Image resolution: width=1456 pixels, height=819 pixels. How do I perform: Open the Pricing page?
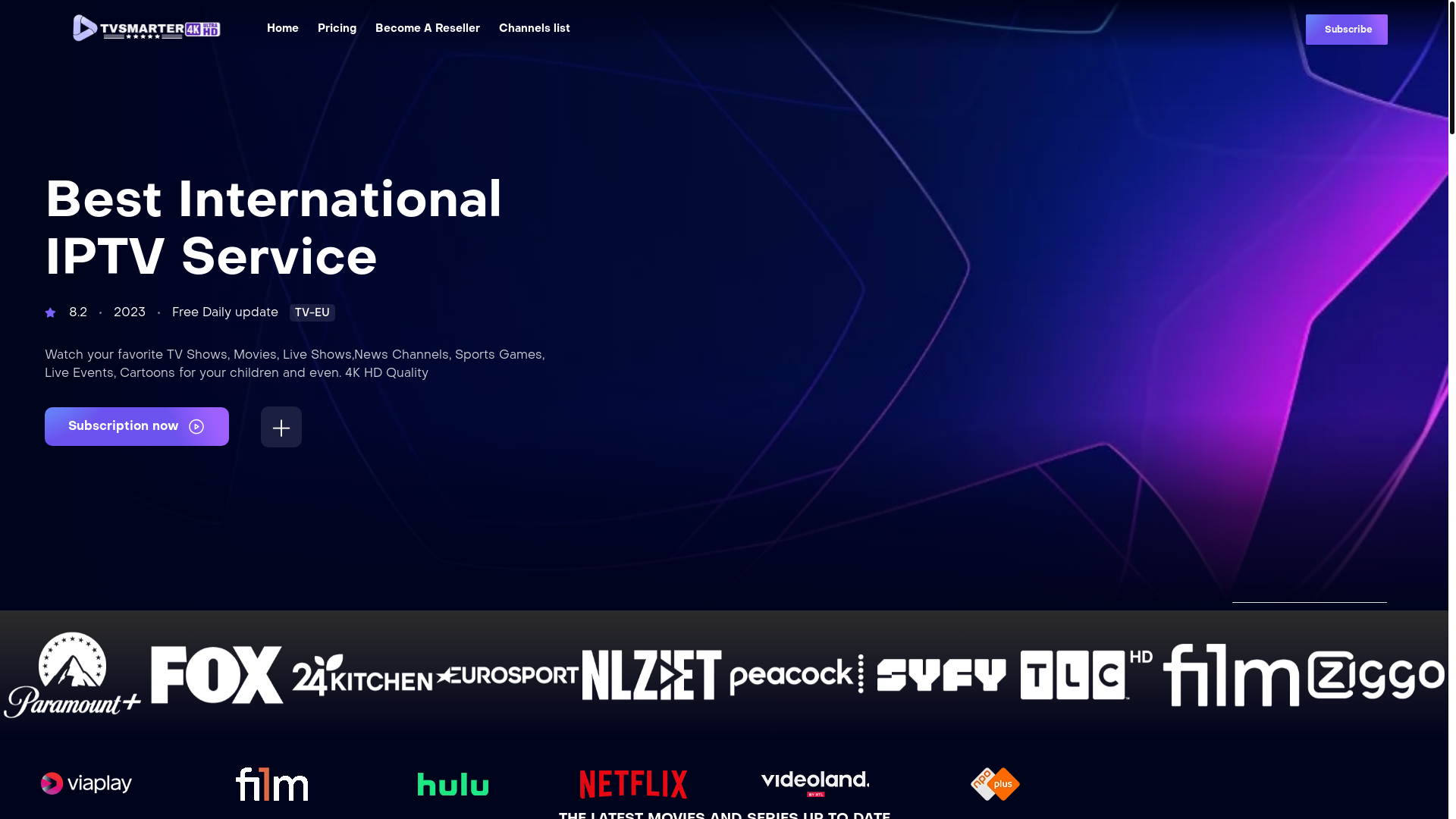337,28
